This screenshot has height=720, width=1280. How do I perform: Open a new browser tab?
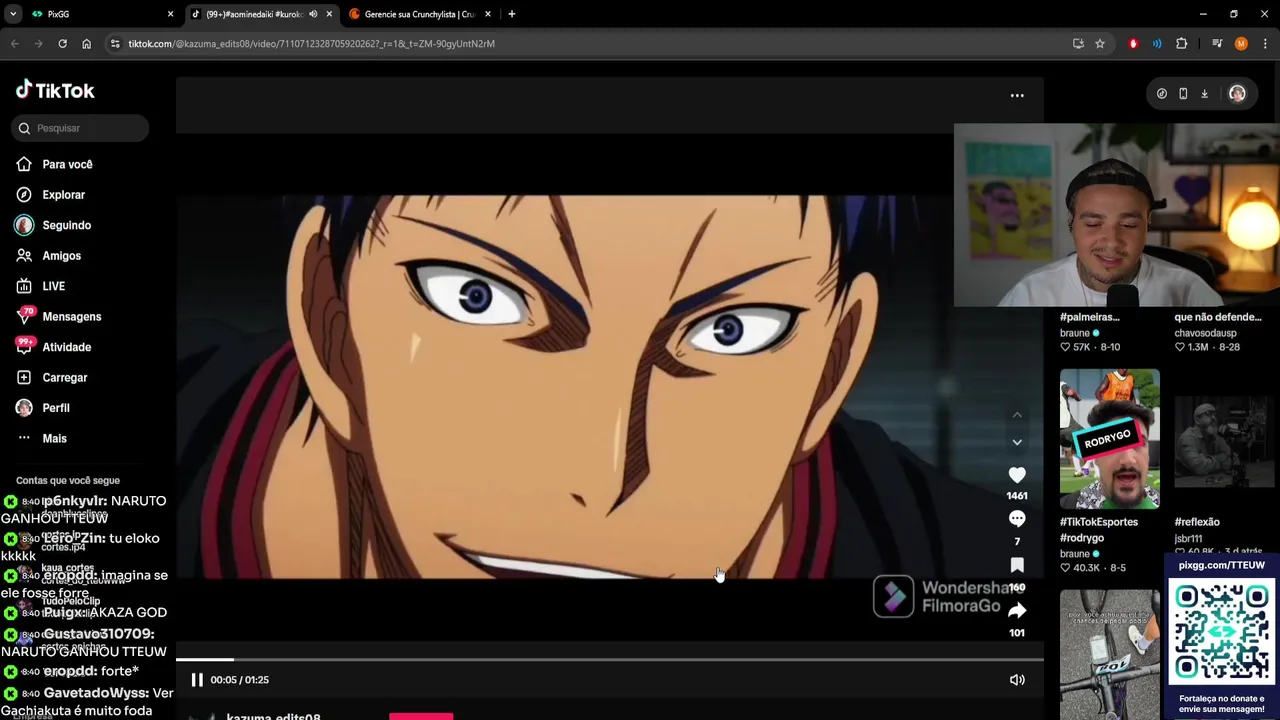coord(512,14)
